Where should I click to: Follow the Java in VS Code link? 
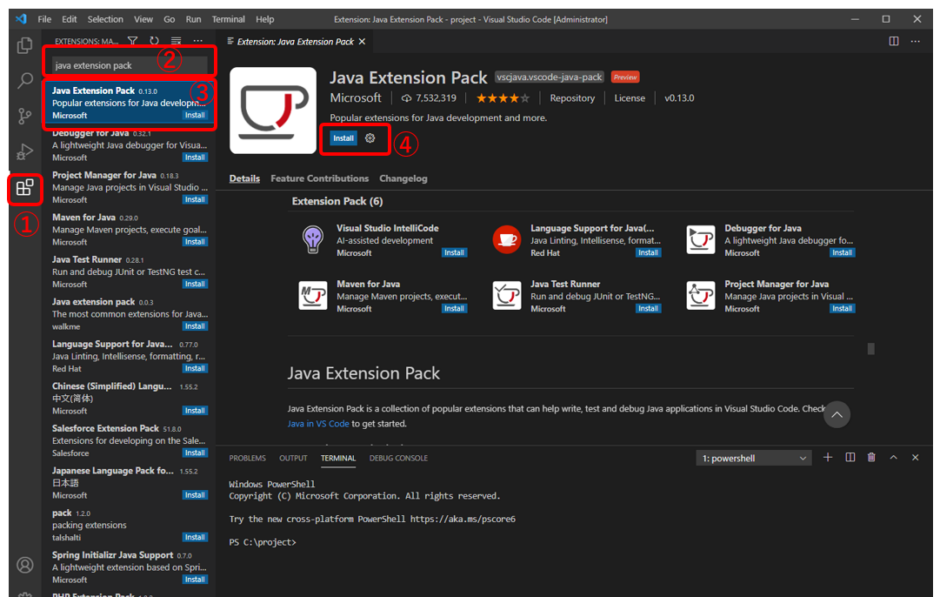click(318, 424)
